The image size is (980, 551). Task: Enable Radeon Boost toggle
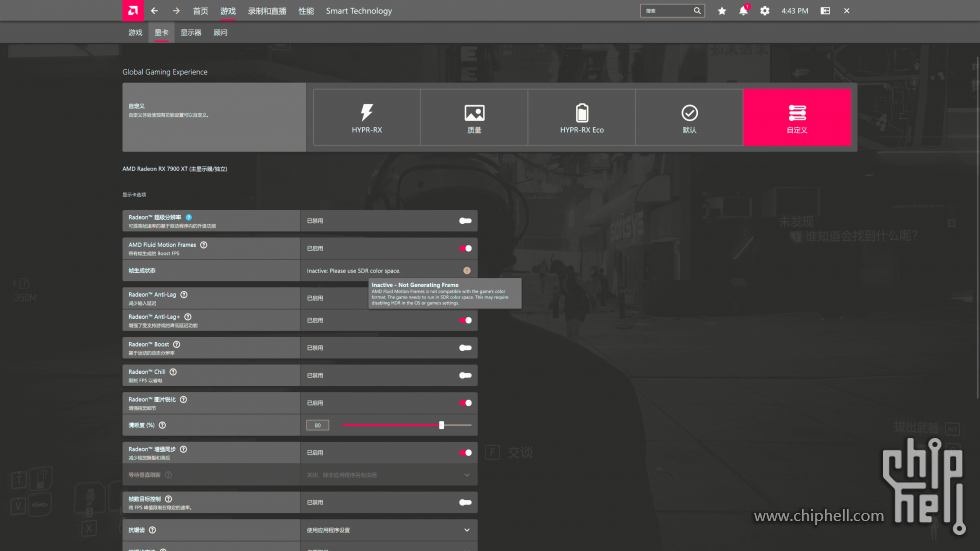(465, 347)
